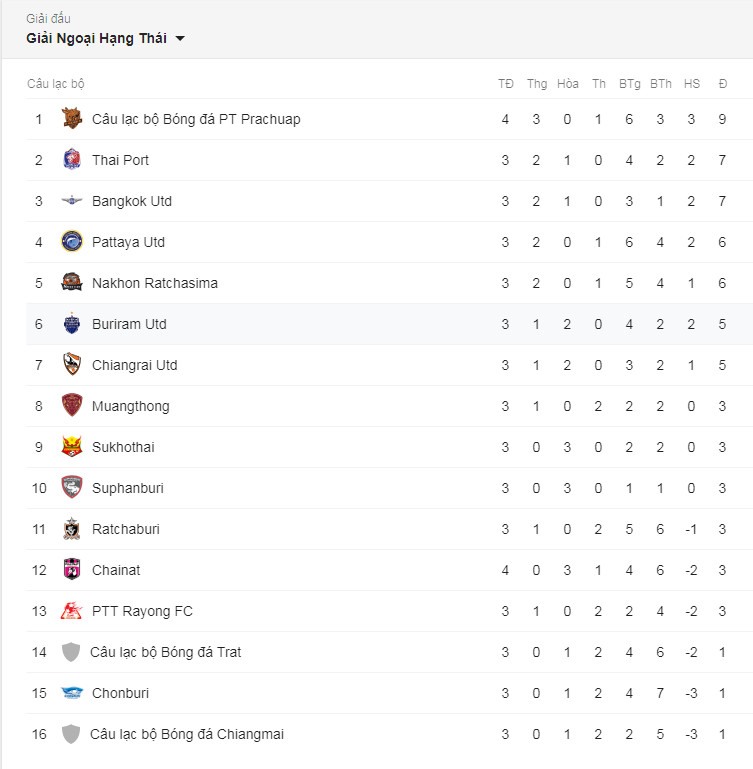Click the Thai Port club logo
This screenshot has width=753, height=769.
(x=72, y=159)
